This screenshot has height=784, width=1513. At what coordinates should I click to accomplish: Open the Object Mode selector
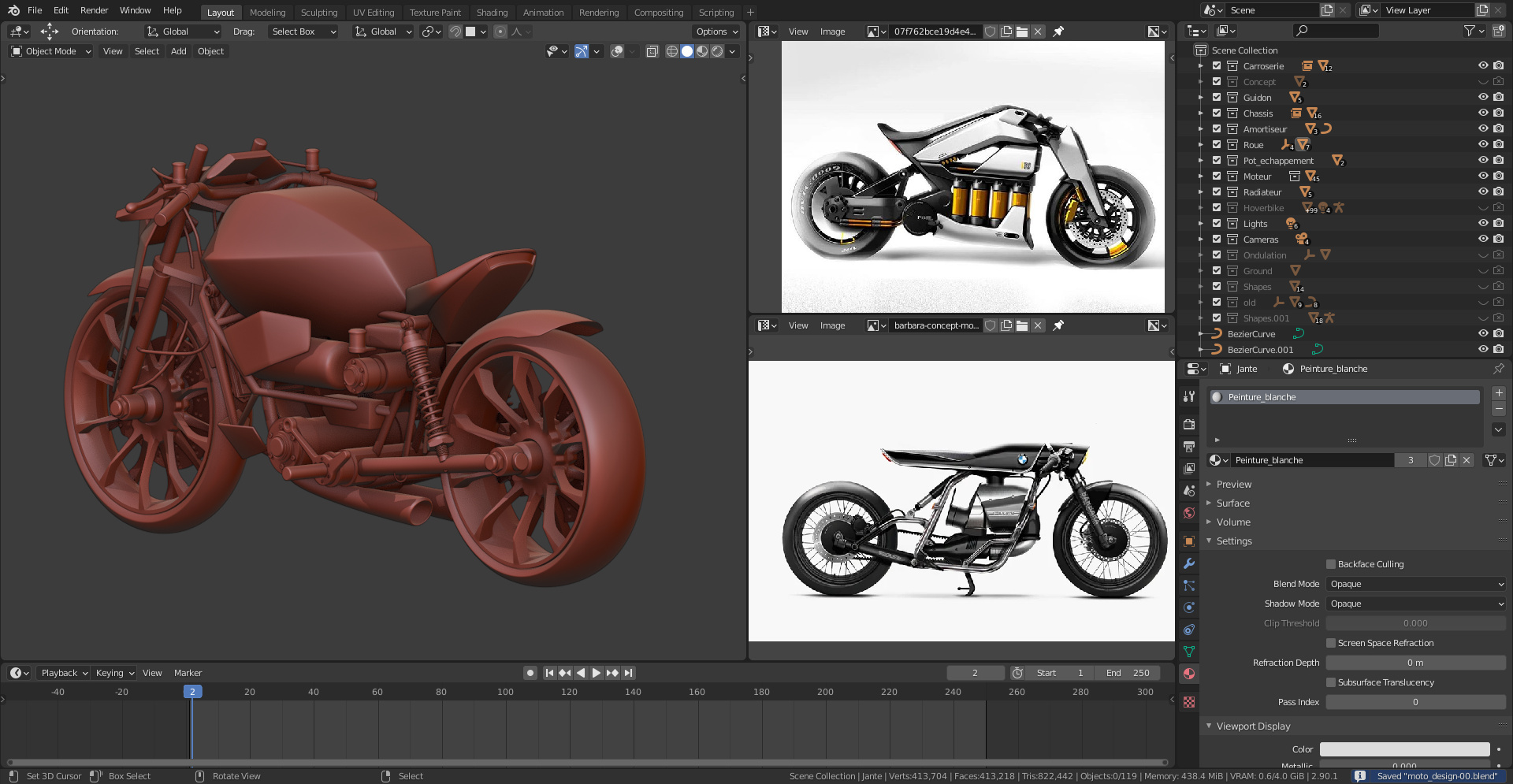[x=50, y=51]
